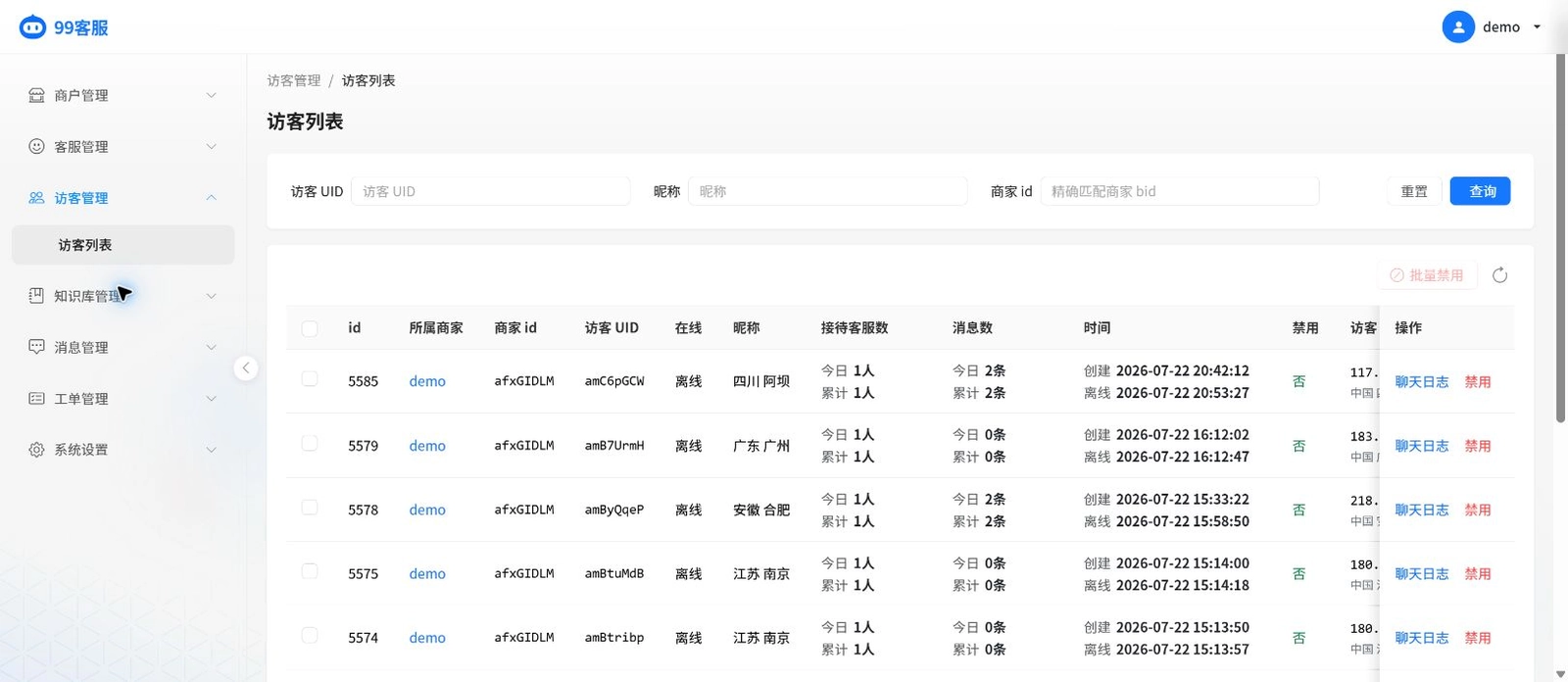This screenshot has width=1568, height=682.
Task: Open the 系统设置 menu label
Action: 81,450
